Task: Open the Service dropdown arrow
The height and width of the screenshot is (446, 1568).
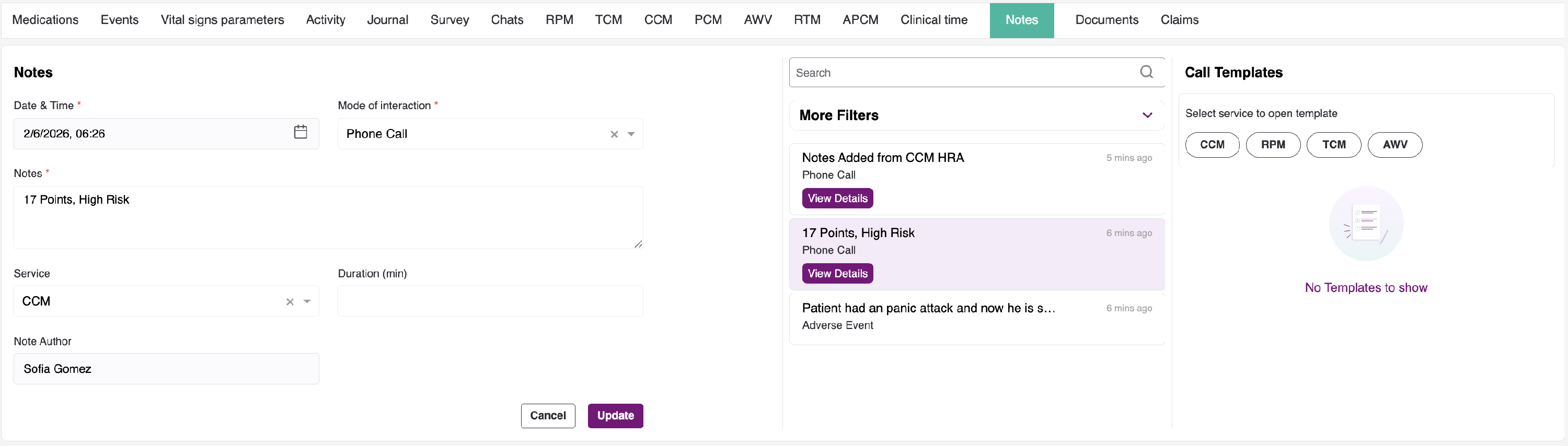Action: (307, 302)
